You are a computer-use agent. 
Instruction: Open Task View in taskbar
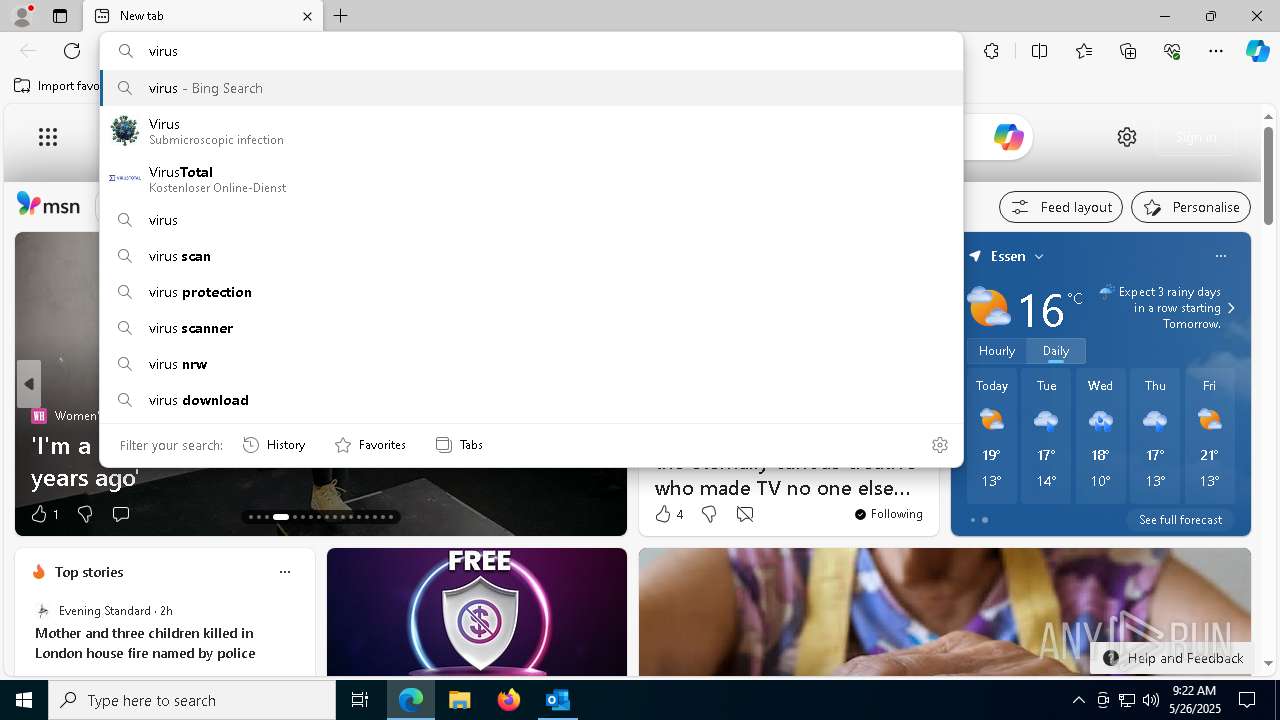click(360, 700)
